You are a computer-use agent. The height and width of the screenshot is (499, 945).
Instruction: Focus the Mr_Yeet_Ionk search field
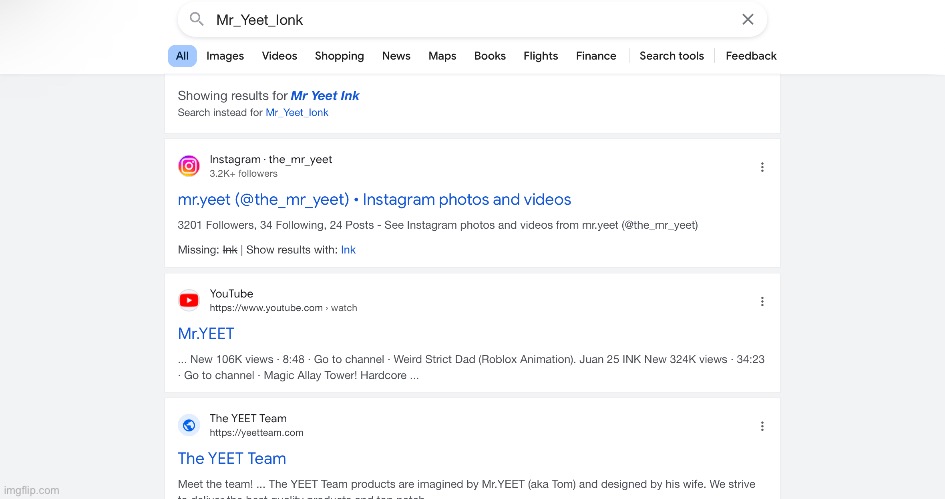[x=471, y=20]
